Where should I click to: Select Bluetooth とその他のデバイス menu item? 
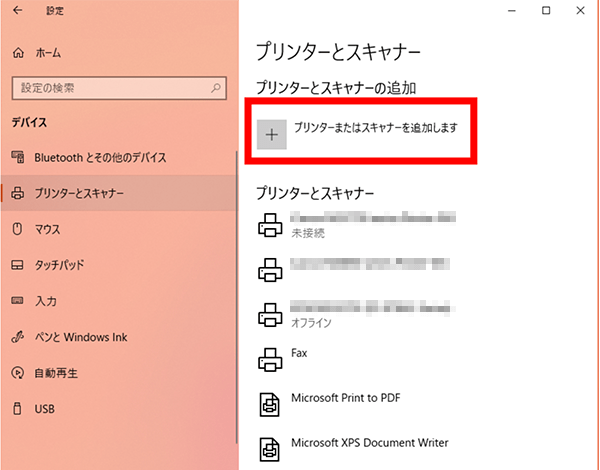[x=119, y=157]
